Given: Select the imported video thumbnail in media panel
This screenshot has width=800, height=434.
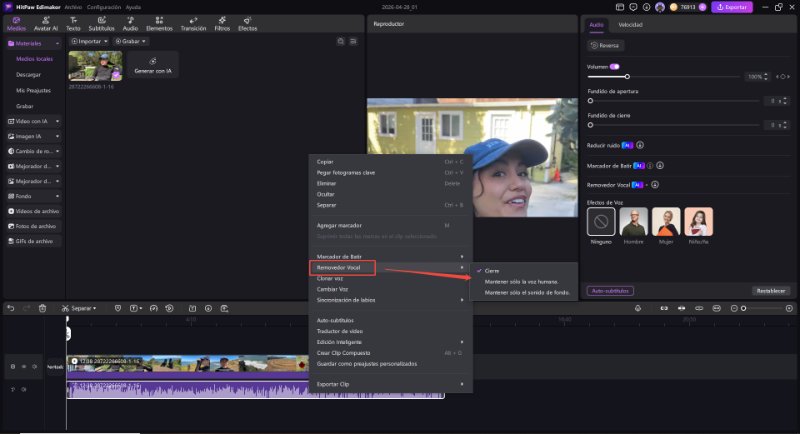Looking at the screenshot, I should [95, 66].
